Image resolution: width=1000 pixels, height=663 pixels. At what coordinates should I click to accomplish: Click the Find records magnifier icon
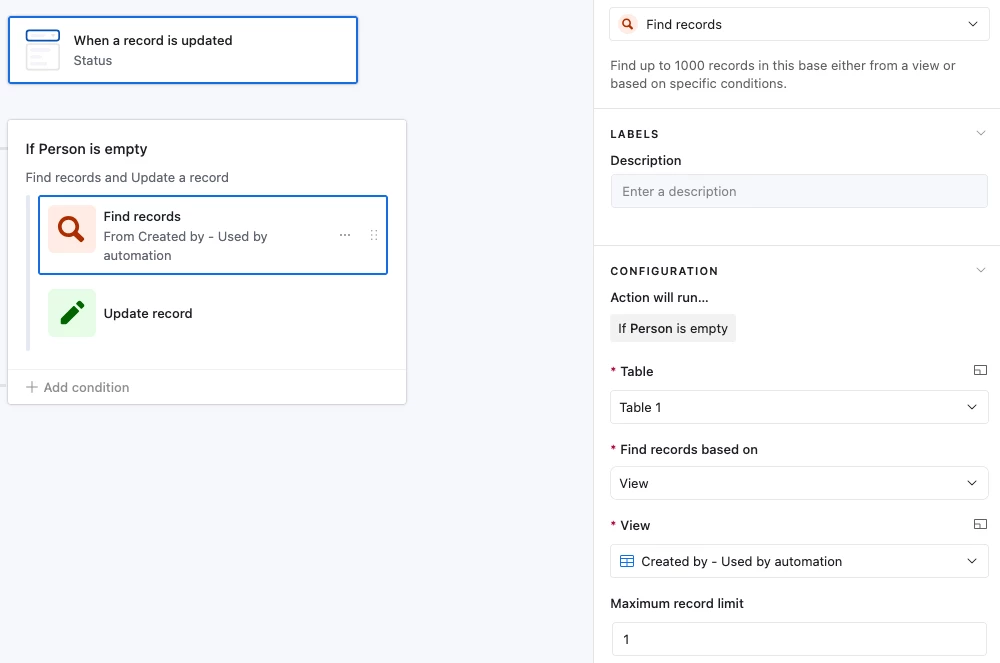(71, 229)
